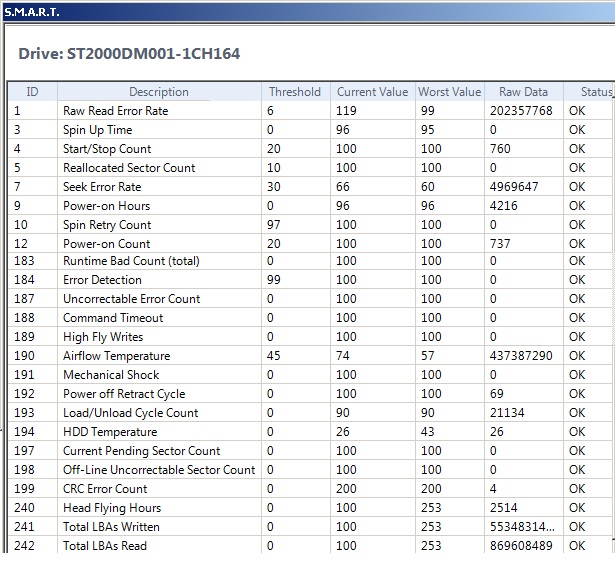Select the Error Detection row
The height and width of the screenshot is (566, 615).
pos(311,280)
